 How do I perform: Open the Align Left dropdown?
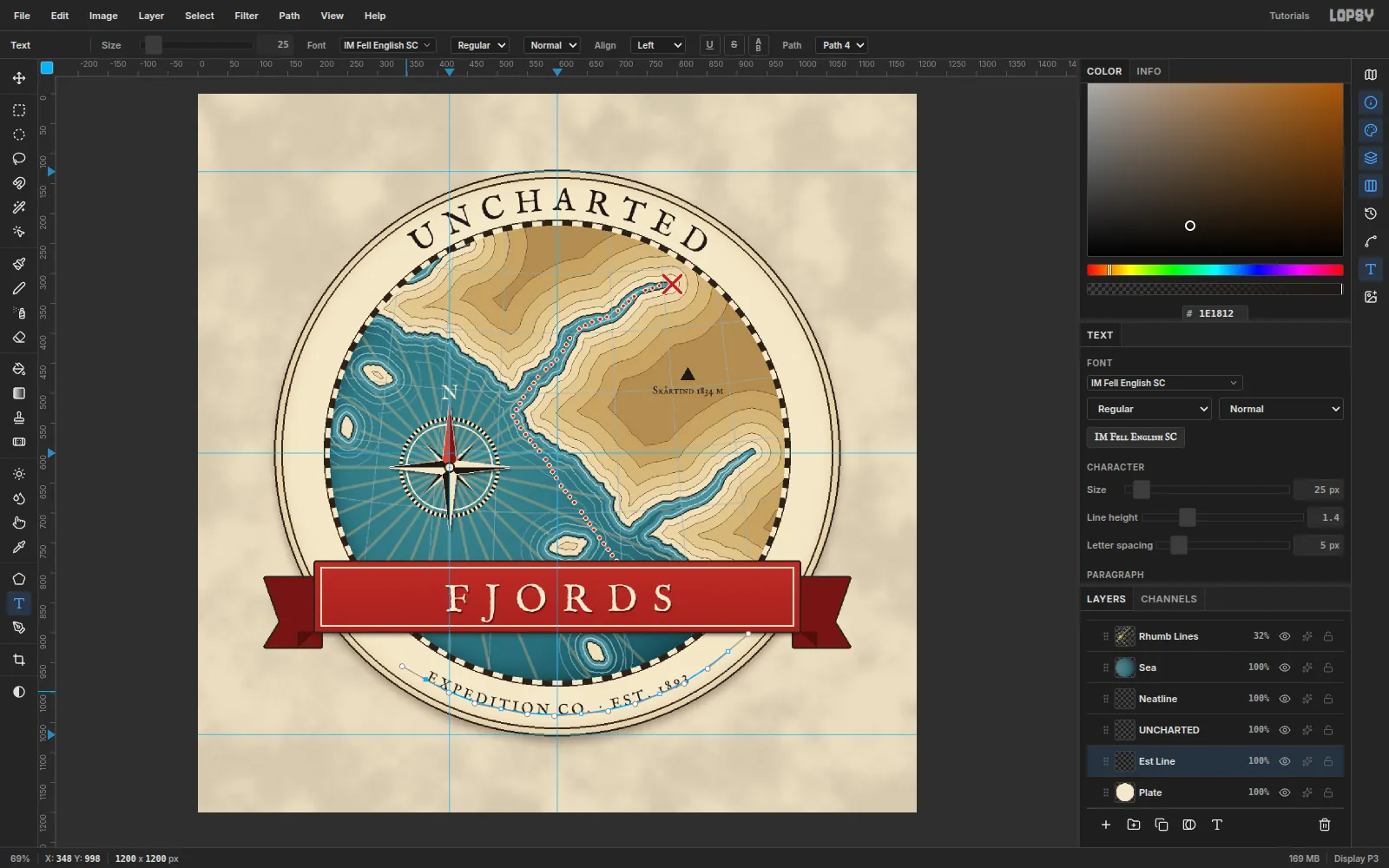(657, 45)
